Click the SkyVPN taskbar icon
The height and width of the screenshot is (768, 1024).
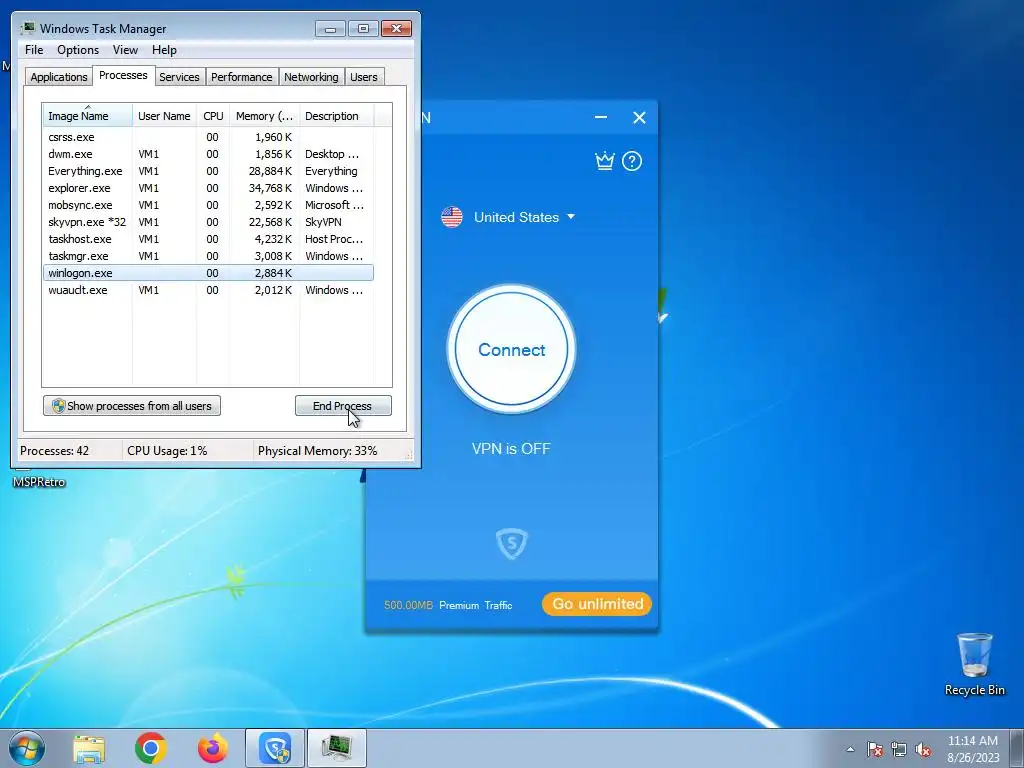click(x=275, y=748)
